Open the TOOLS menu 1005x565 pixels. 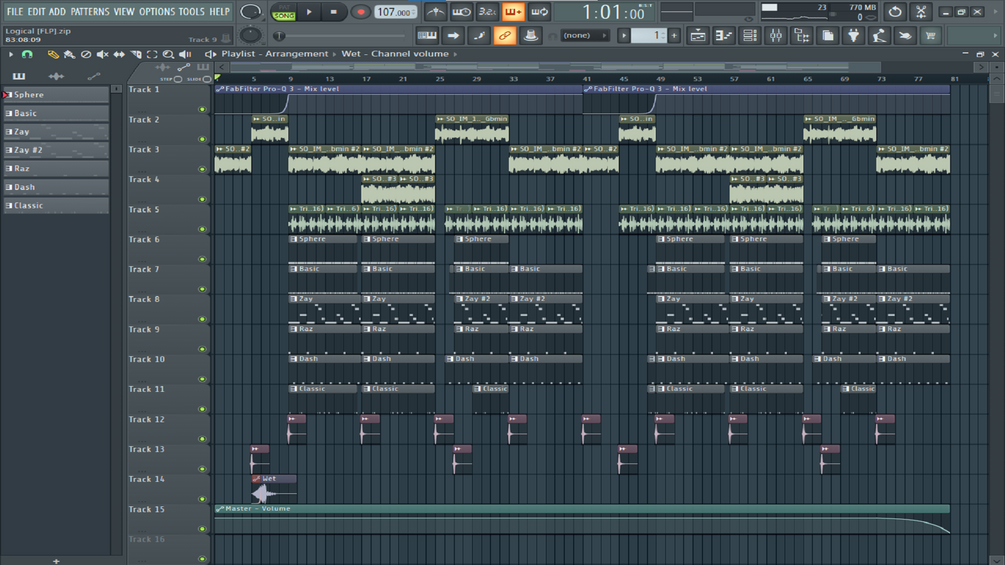coord(192,12)
